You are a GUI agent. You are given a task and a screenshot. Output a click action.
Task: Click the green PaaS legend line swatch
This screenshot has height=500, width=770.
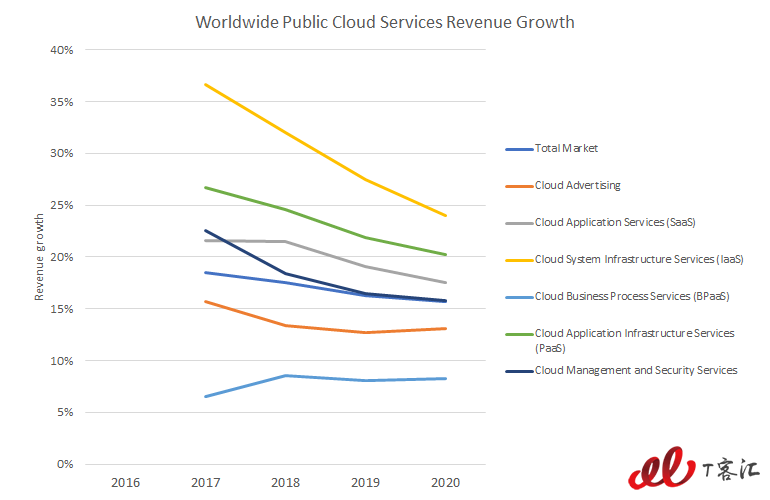[x=519, y=334]
